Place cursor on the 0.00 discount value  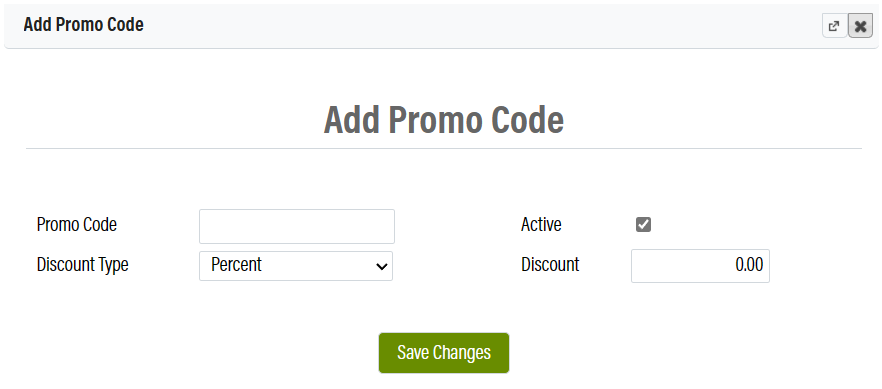coord(749,265)
